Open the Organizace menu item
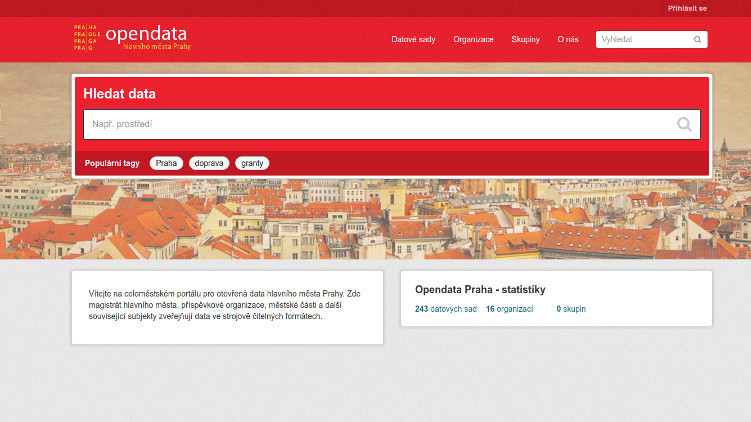751x422 pixels. click(x=473, y=39)
